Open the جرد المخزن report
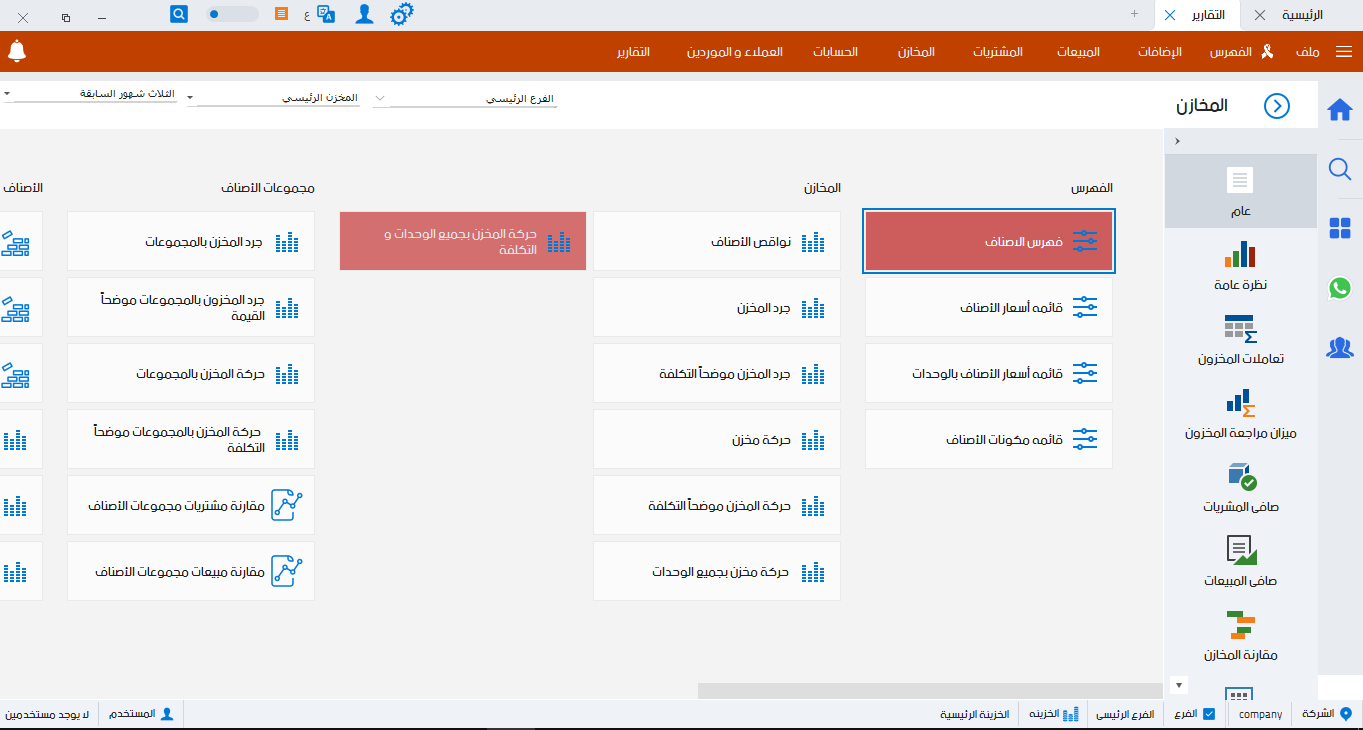 (716, 308)
